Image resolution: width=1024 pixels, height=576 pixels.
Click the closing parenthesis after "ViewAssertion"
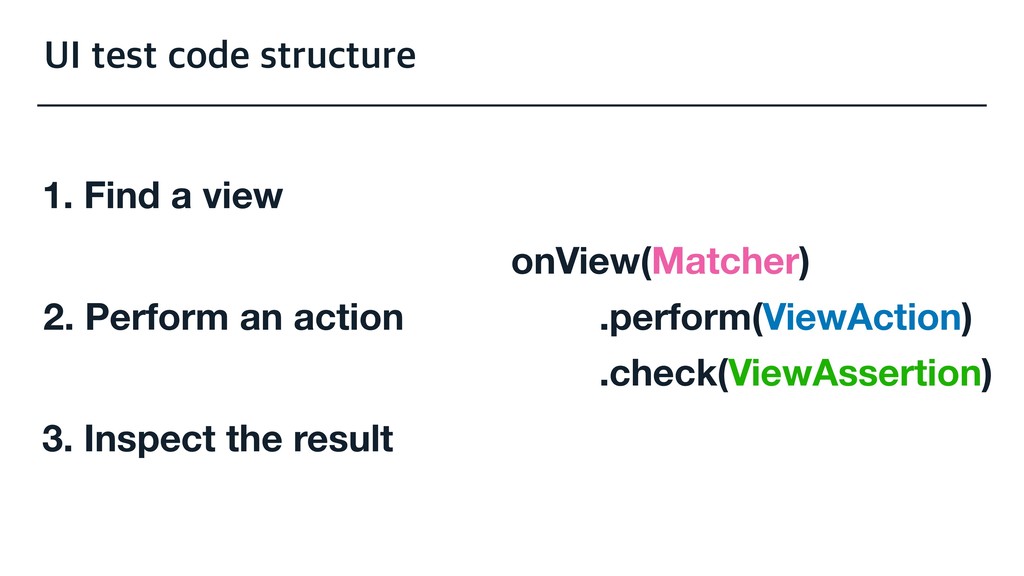pos(987,374)
